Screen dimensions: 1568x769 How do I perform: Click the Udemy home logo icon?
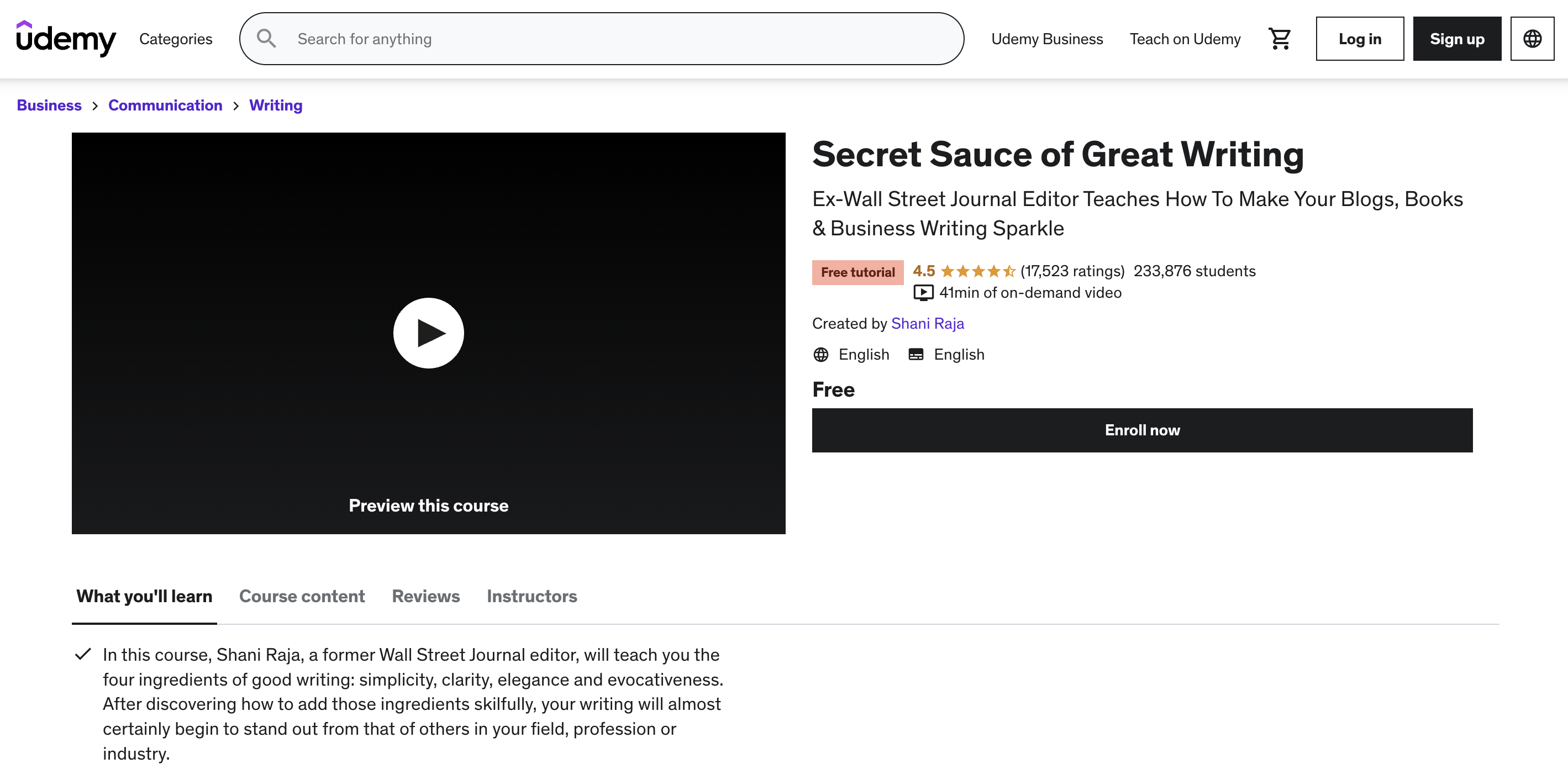tap(65, 38)
